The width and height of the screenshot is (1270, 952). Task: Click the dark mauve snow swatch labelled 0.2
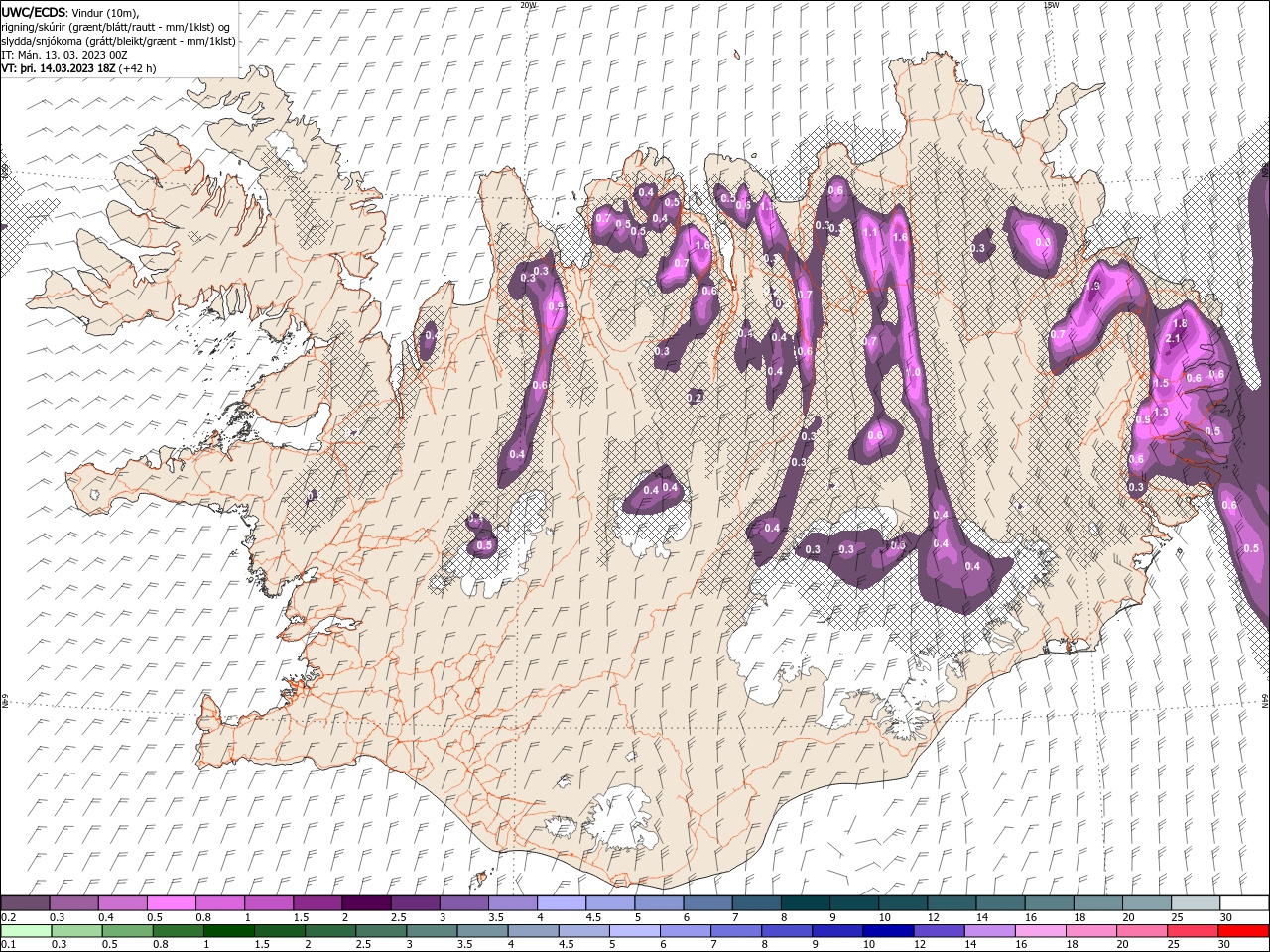click(26, 903)
